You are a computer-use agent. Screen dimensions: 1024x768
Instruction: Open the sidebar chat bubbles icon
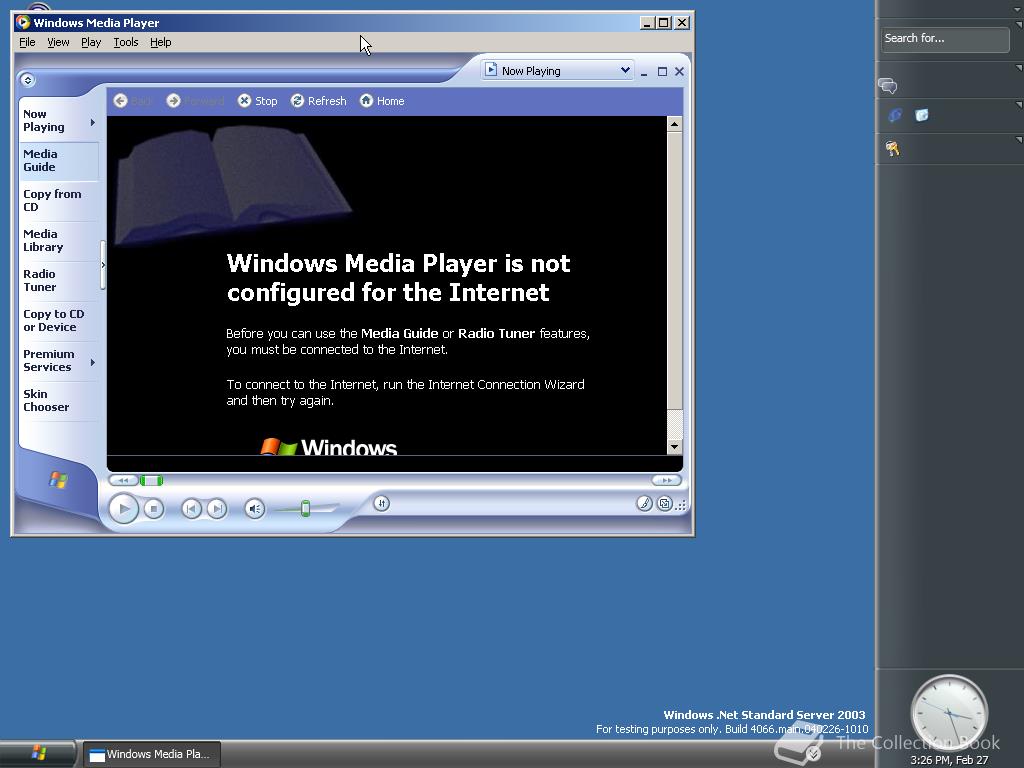point(888,86)
